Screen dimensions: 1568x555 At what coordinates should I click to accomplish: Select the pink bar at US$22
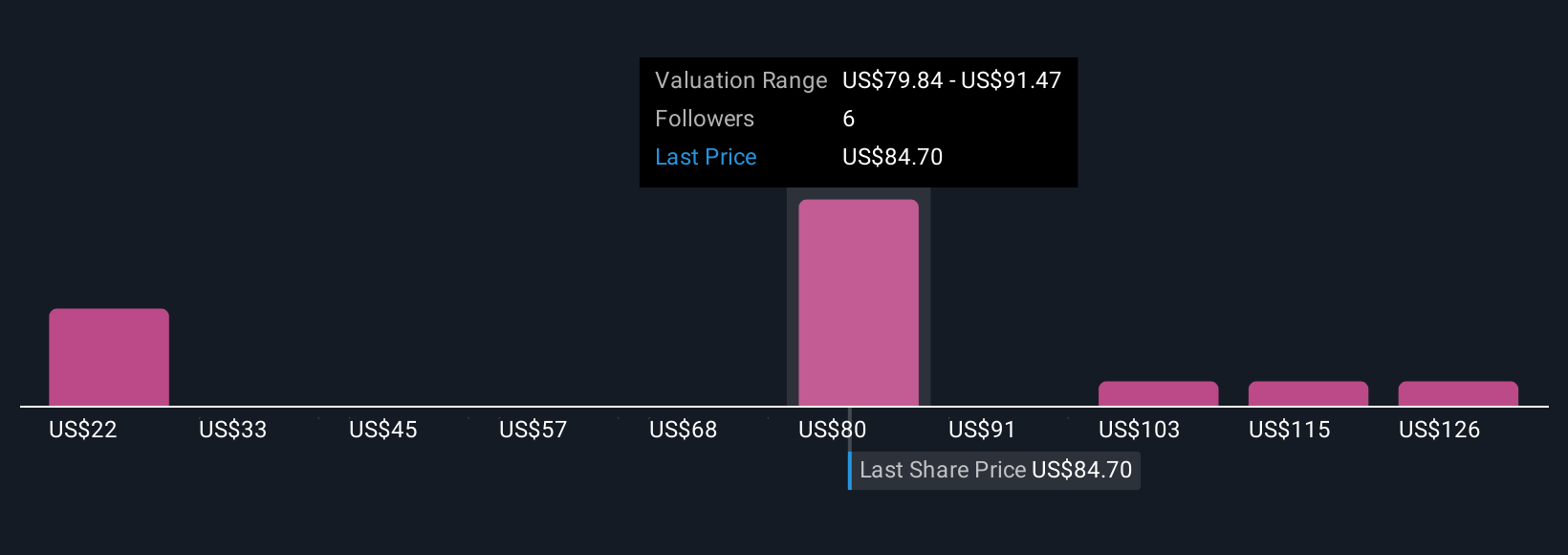tap(109, 357)
